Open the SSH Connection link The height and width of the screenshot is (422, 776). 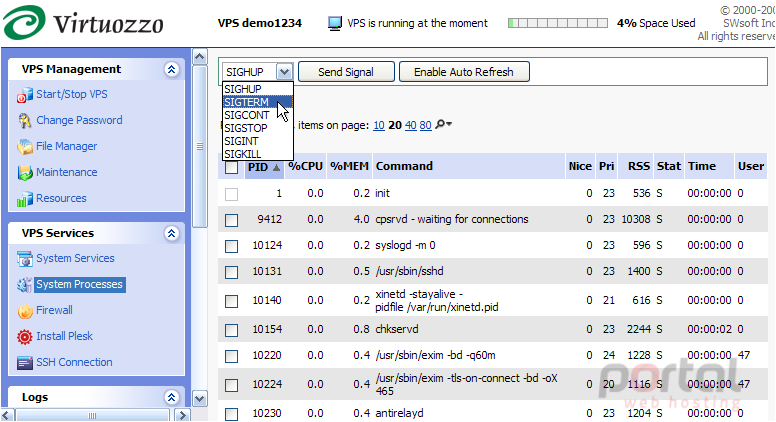click(x=74, y=362)
